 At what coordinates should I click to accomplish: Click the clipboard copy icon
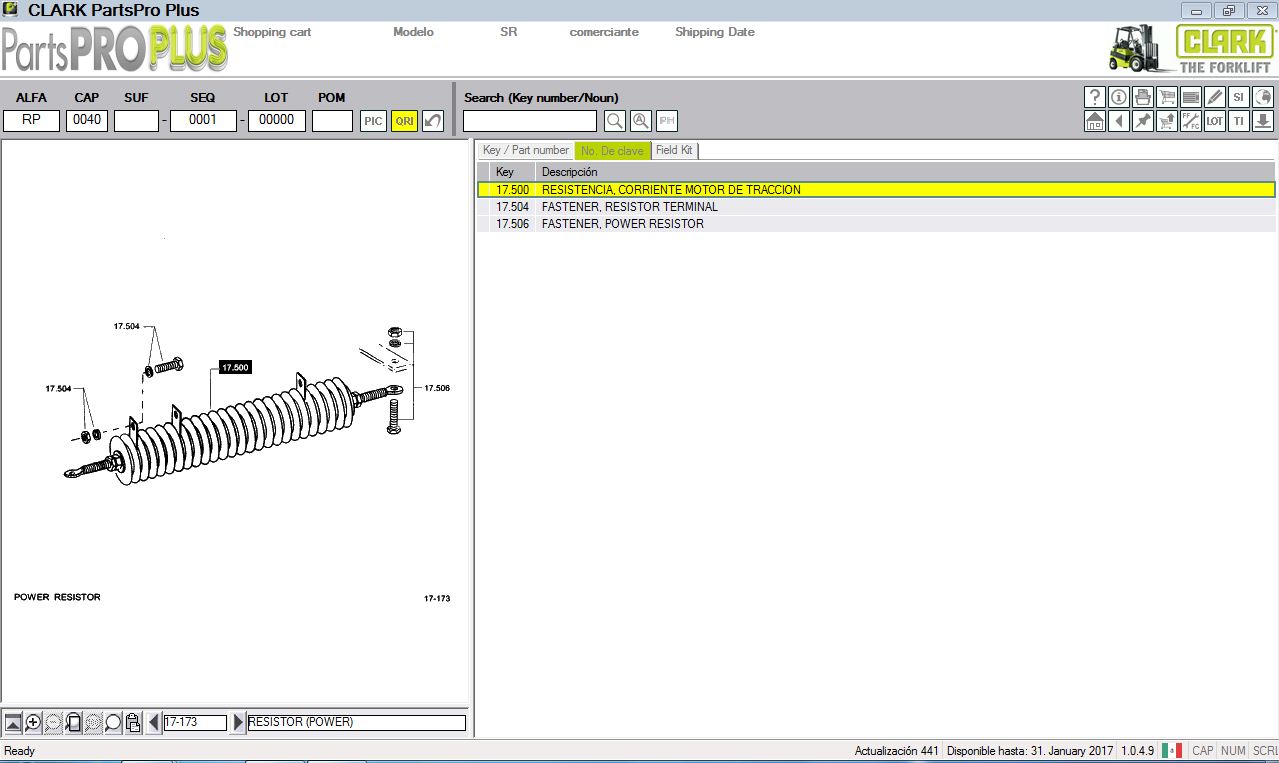coord(133,722)
